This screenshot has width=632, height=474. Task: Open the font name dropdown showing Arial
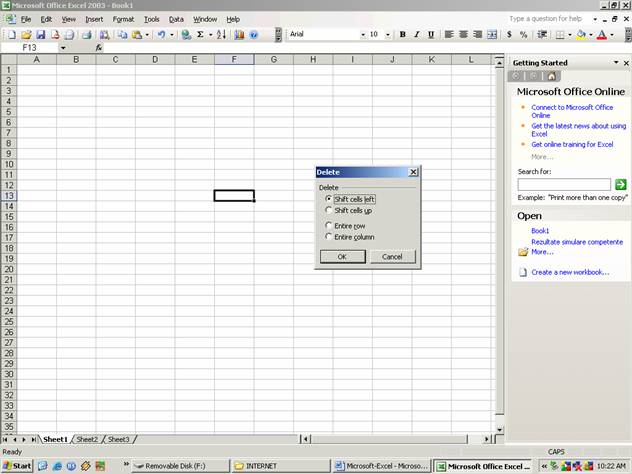(x=363, y=35)
